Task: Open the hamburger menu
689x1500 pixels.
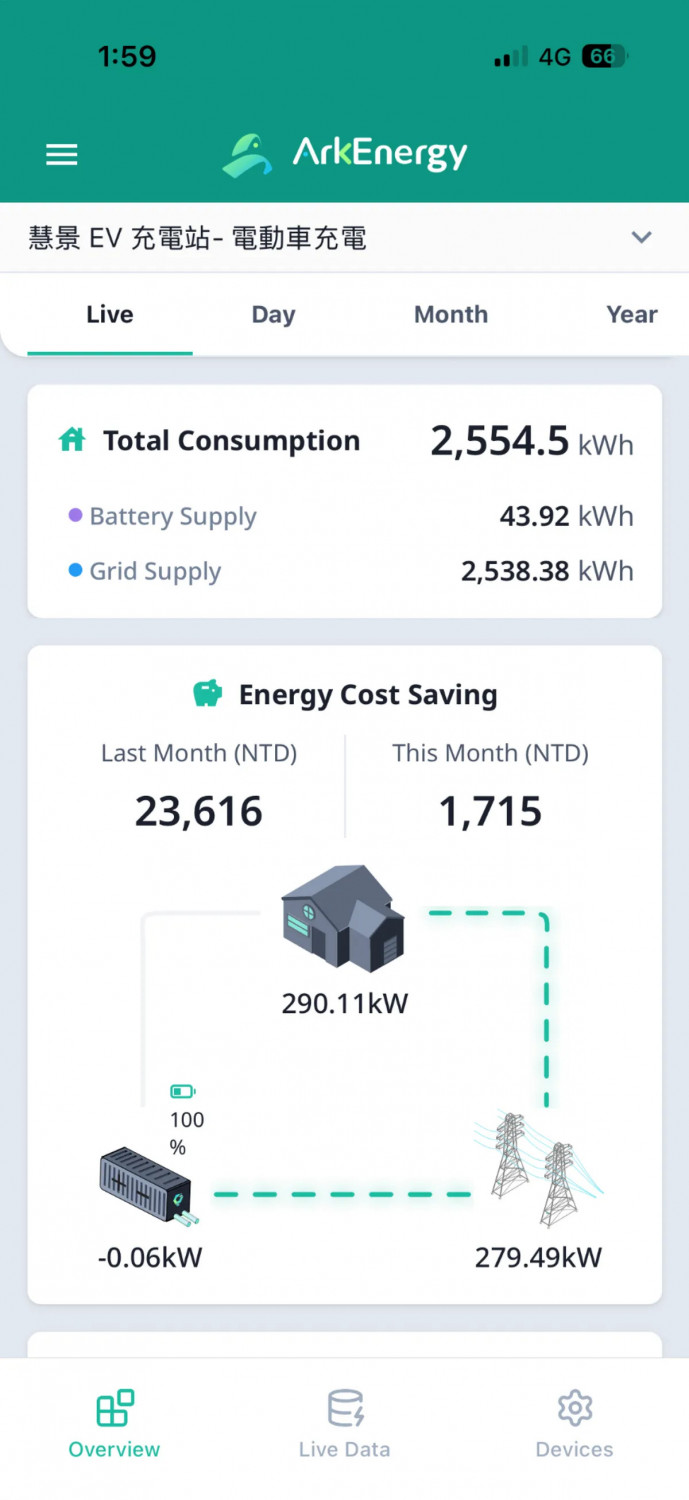Action: point(62,155)
